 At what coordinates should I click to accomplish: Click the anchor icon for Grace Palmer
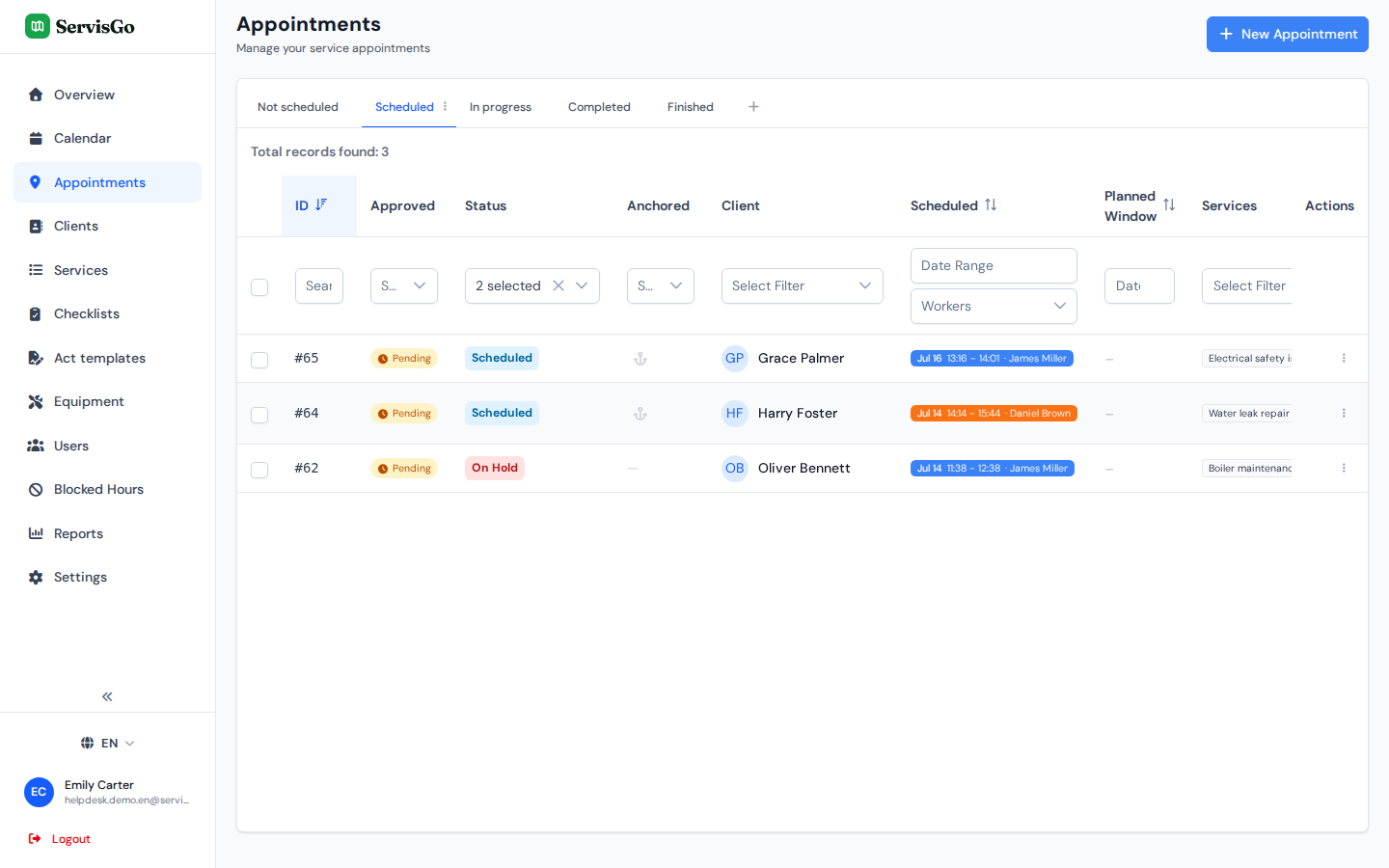[640, 359]
